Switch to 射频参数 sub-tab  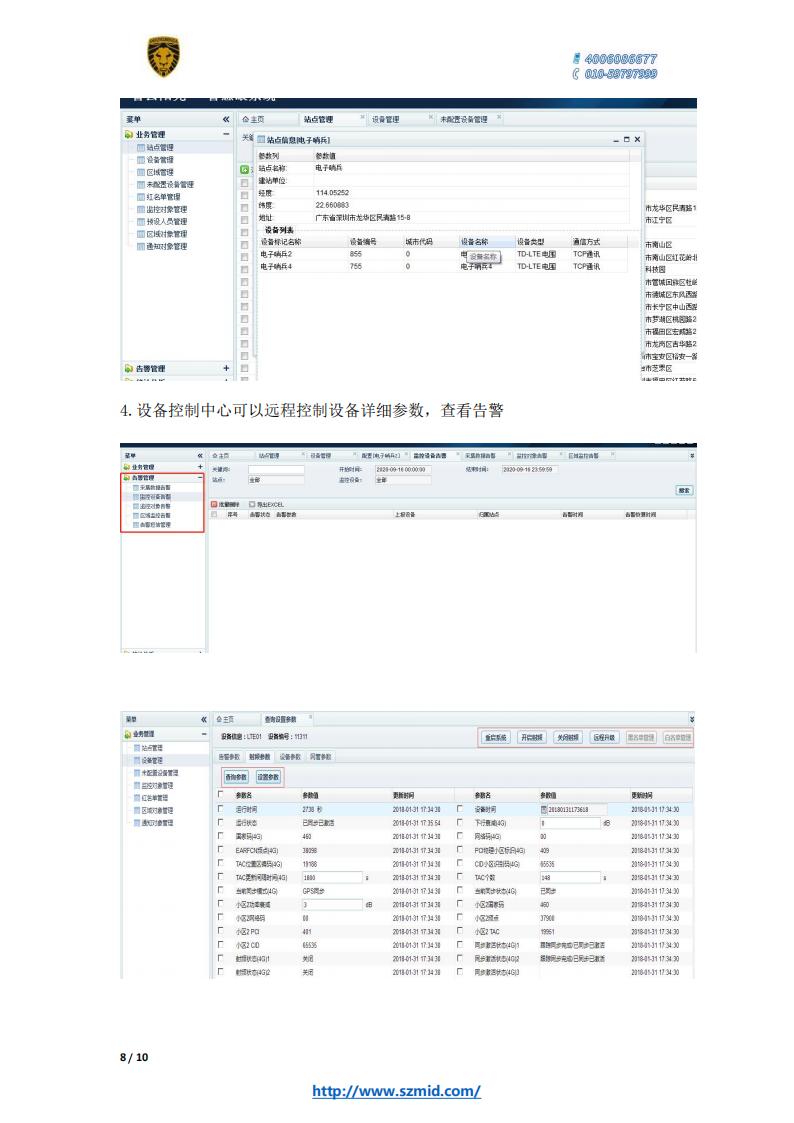coord(259,756)
